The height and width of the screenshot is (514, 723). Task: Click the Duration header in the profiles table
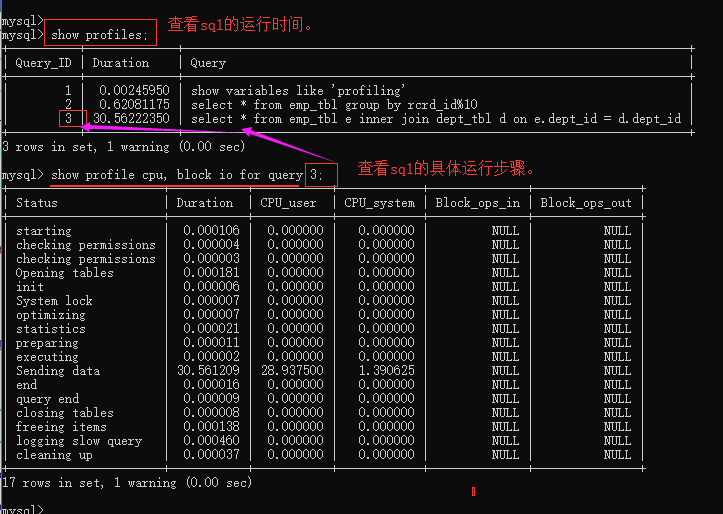click(121, 63)
